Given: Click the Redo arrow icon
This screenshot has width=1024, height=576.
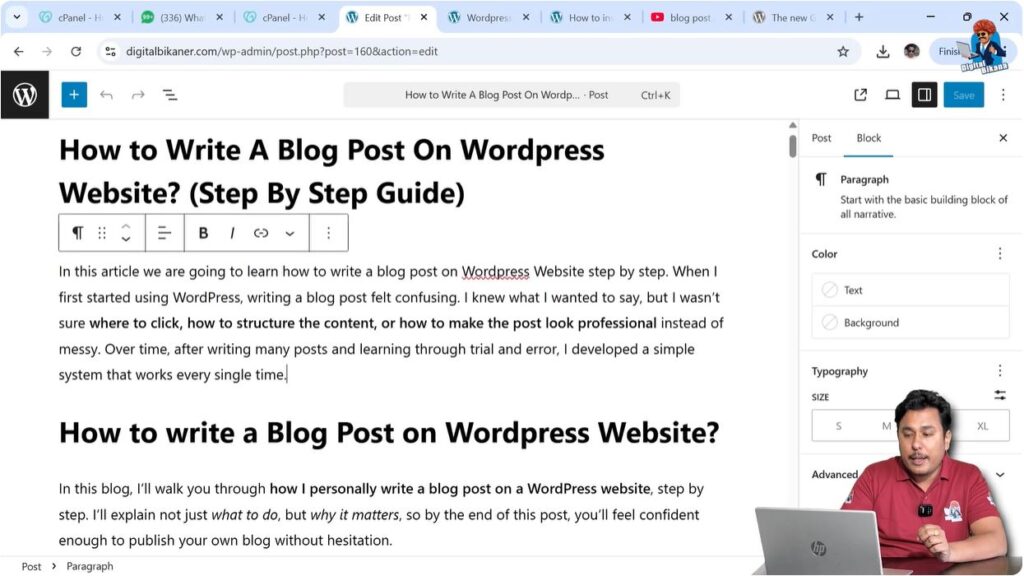Looking at the screenshot, I should (x=138, y=94).
